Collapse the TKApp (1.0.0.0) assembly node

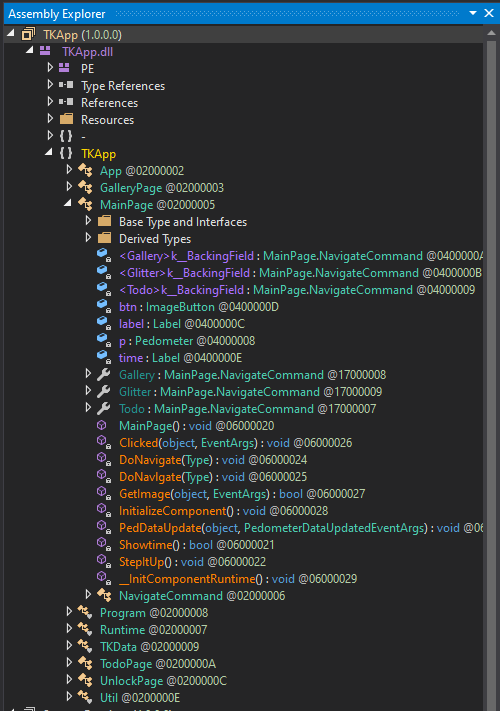point(11,33)
